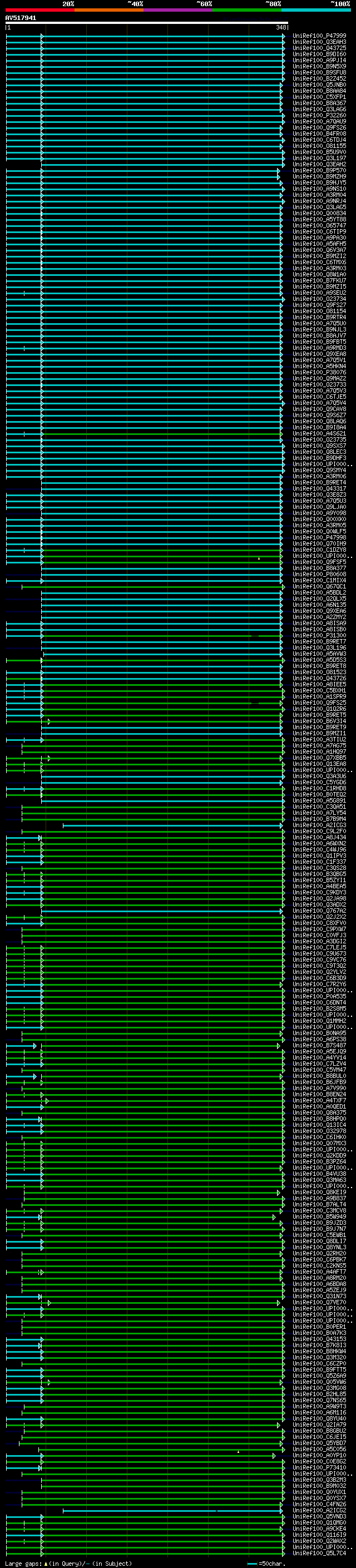356x1568 pixels.
Task: Select the UniRef100_Q5JNB0 label
Action: point(319,85)
